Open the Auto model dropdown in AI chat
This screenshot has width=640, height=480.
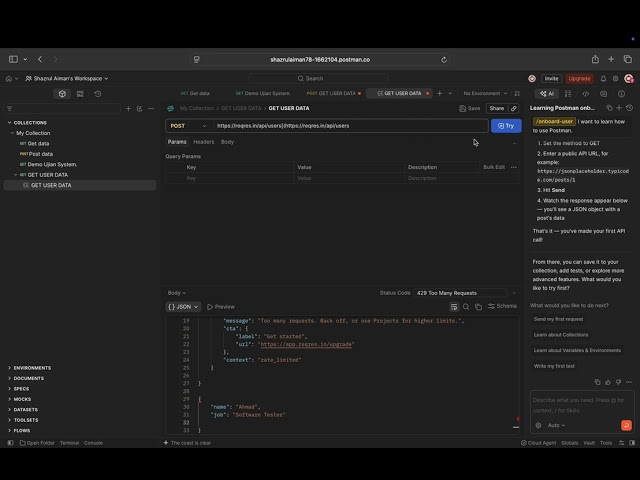pyautogui.click(x=556, y=425)
